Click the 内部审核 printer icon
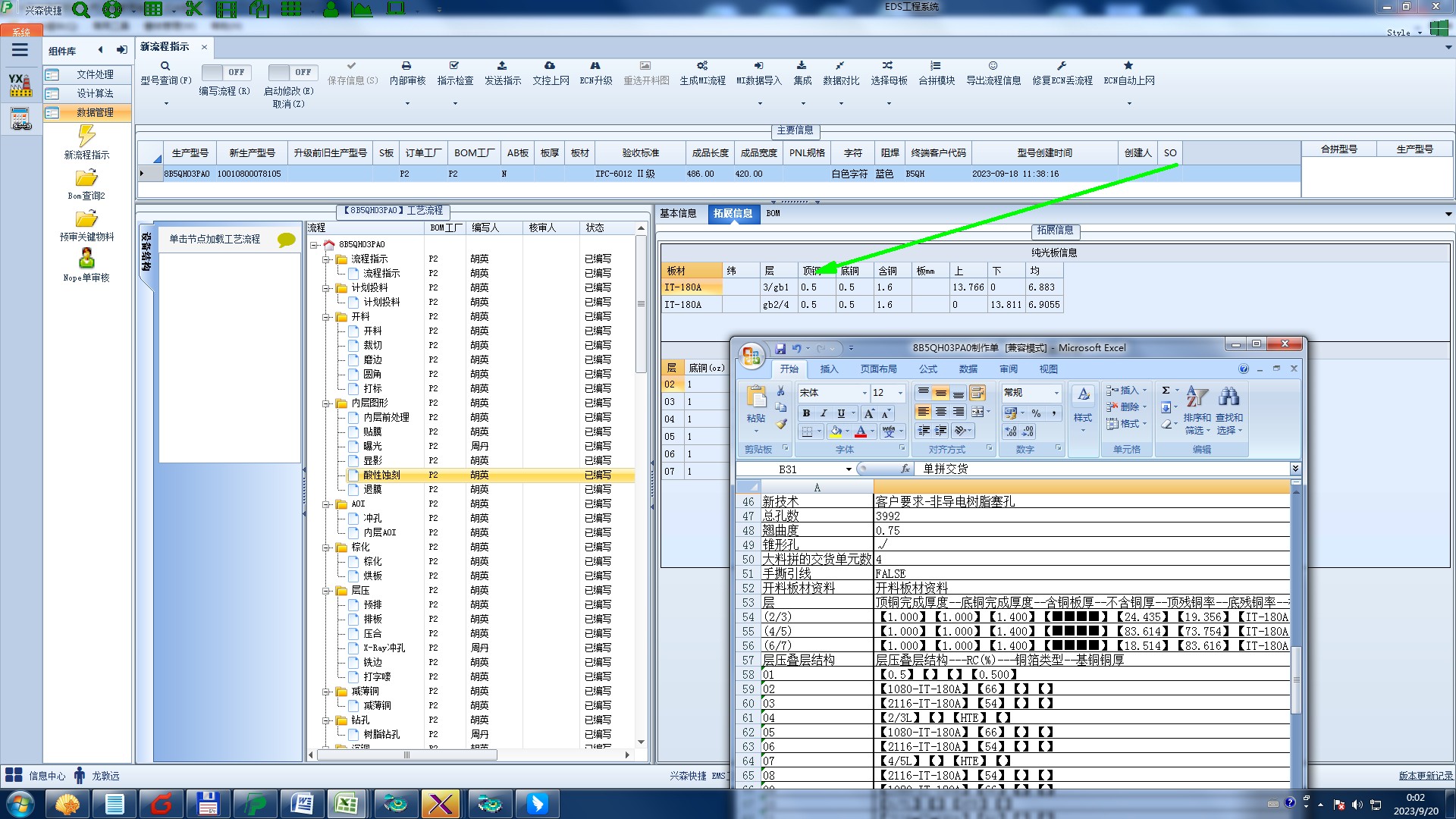The width and height of the screenshot is (1456, 819). pos(406,66)
